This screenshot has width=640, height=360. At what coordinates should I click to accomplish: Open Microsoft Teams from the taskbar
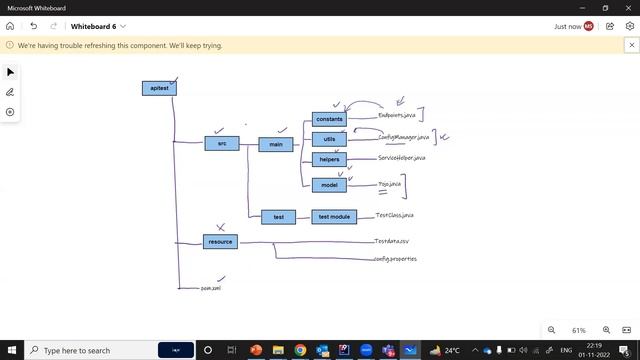(x=388, y=350)
